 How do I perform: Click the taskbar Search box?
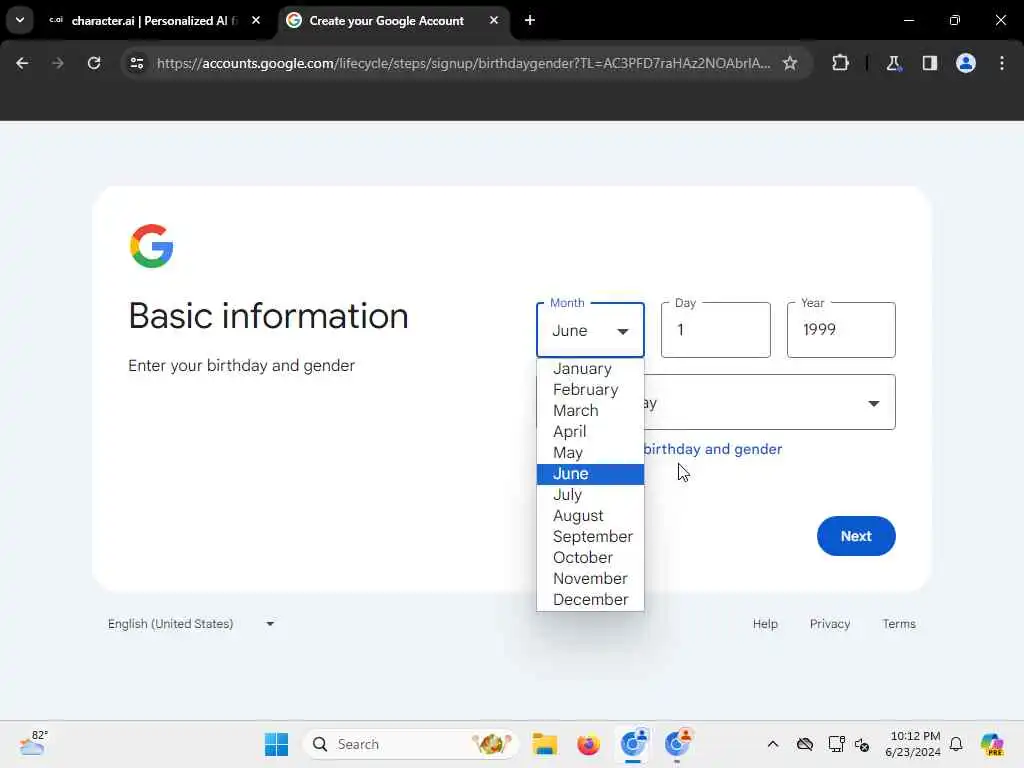pyautogui.click(x=410, y=744)
